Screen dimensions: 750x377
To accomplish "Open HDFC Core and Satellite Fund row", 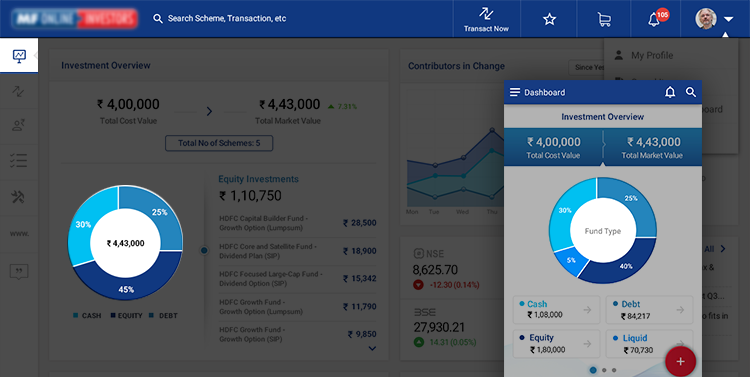I will (298, 251).
